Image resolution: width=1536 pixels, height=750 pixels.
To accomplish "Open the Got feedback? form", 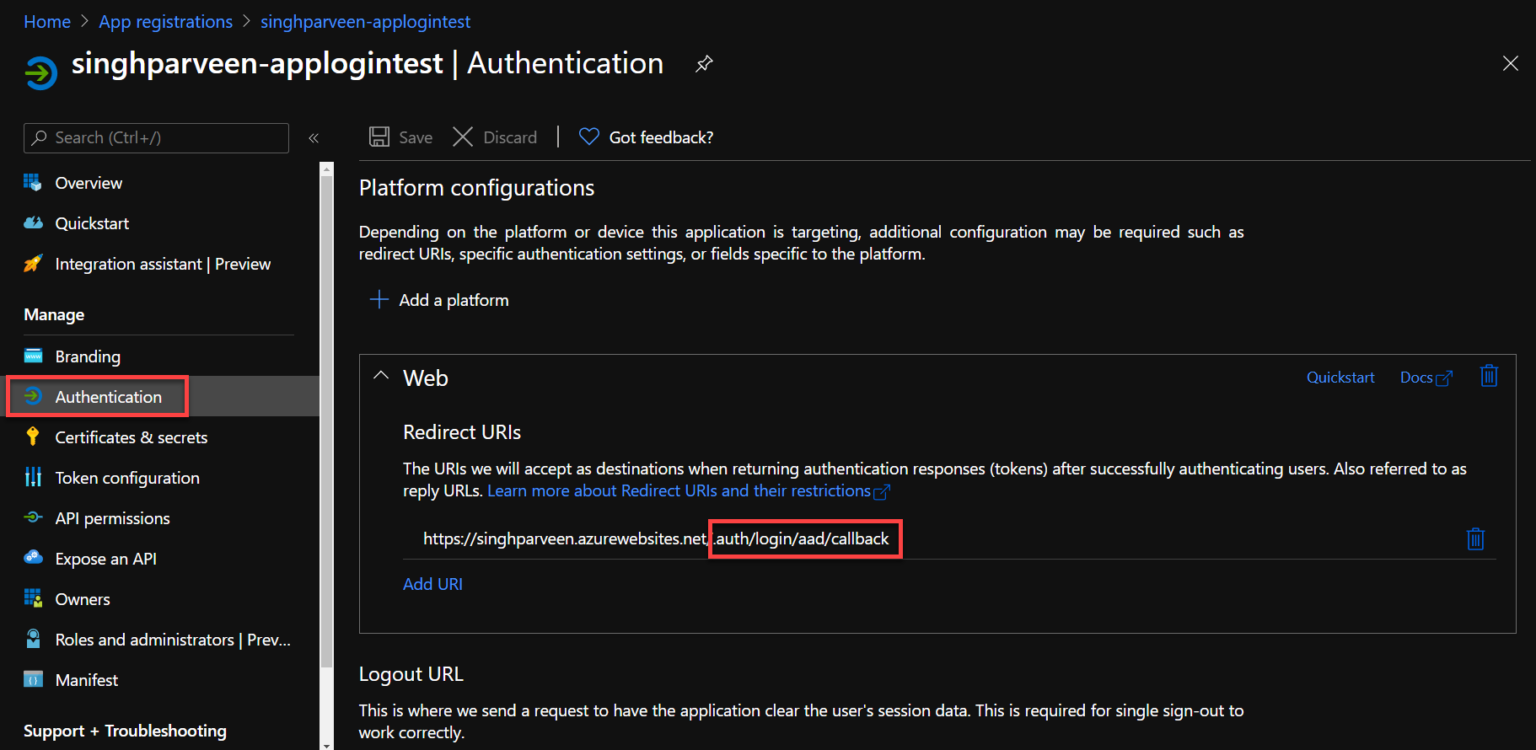I will pyautogui.click(x=645, y=137).
